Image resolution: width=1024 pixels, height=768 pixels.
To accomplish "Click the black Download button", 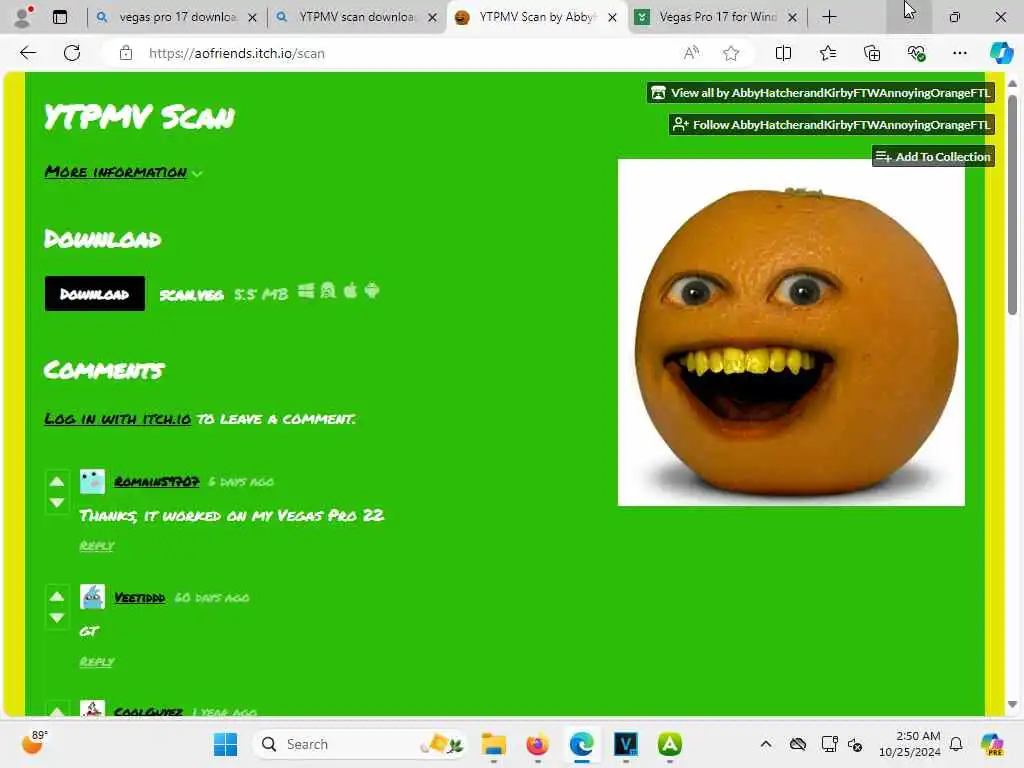I will point(95,294).
